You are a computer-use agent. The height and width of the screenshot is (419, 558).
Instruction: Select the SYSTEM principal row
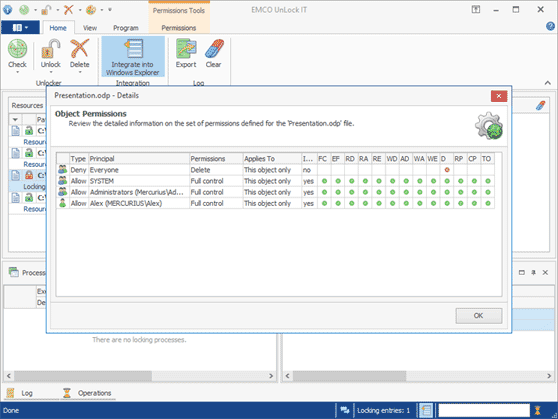pyautogui.click(x=275, y=181)
